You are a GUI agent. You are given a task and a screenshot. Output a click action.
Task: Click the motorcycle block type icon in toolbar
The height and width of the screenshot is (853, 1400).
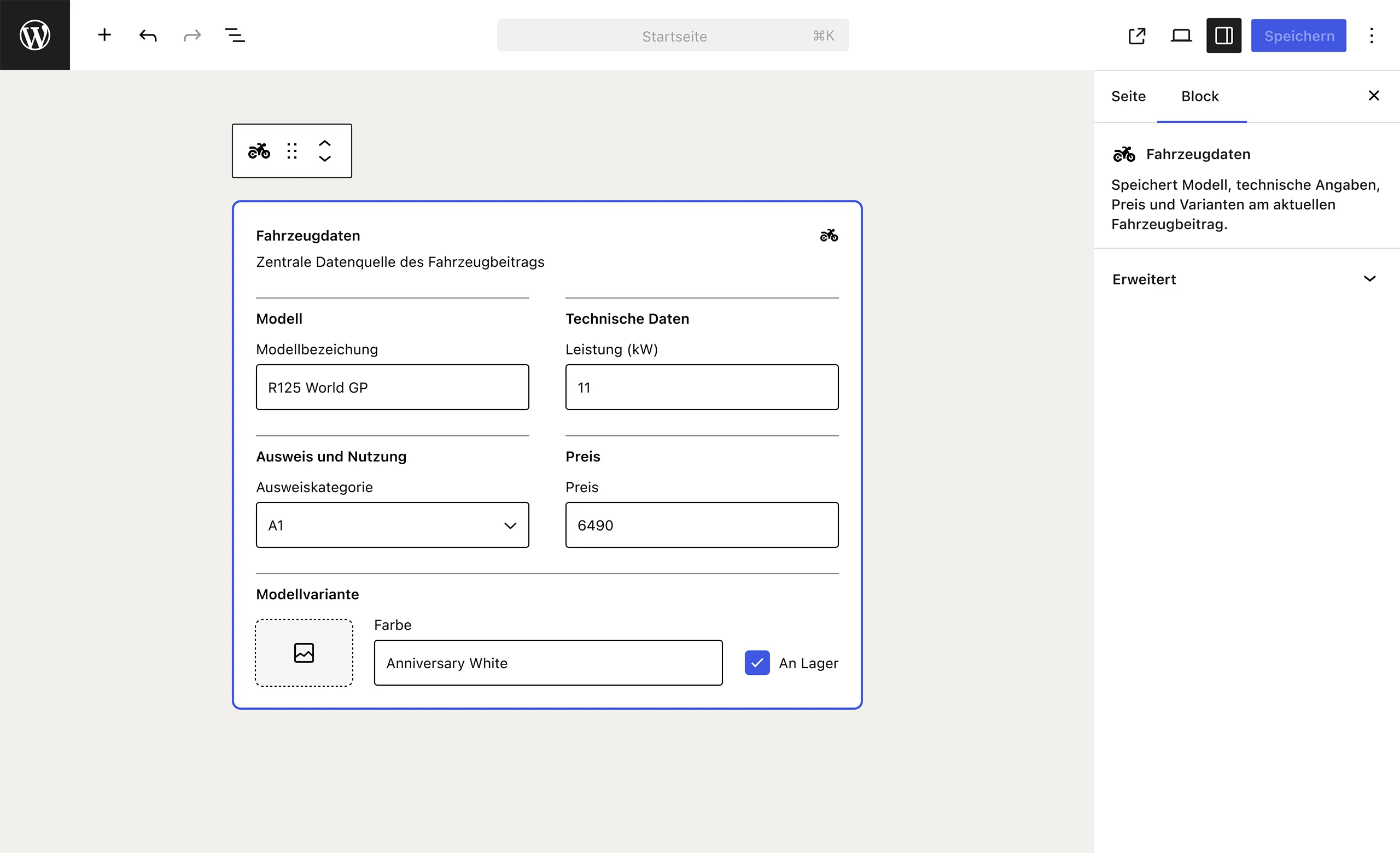click(x=259, y=150)
